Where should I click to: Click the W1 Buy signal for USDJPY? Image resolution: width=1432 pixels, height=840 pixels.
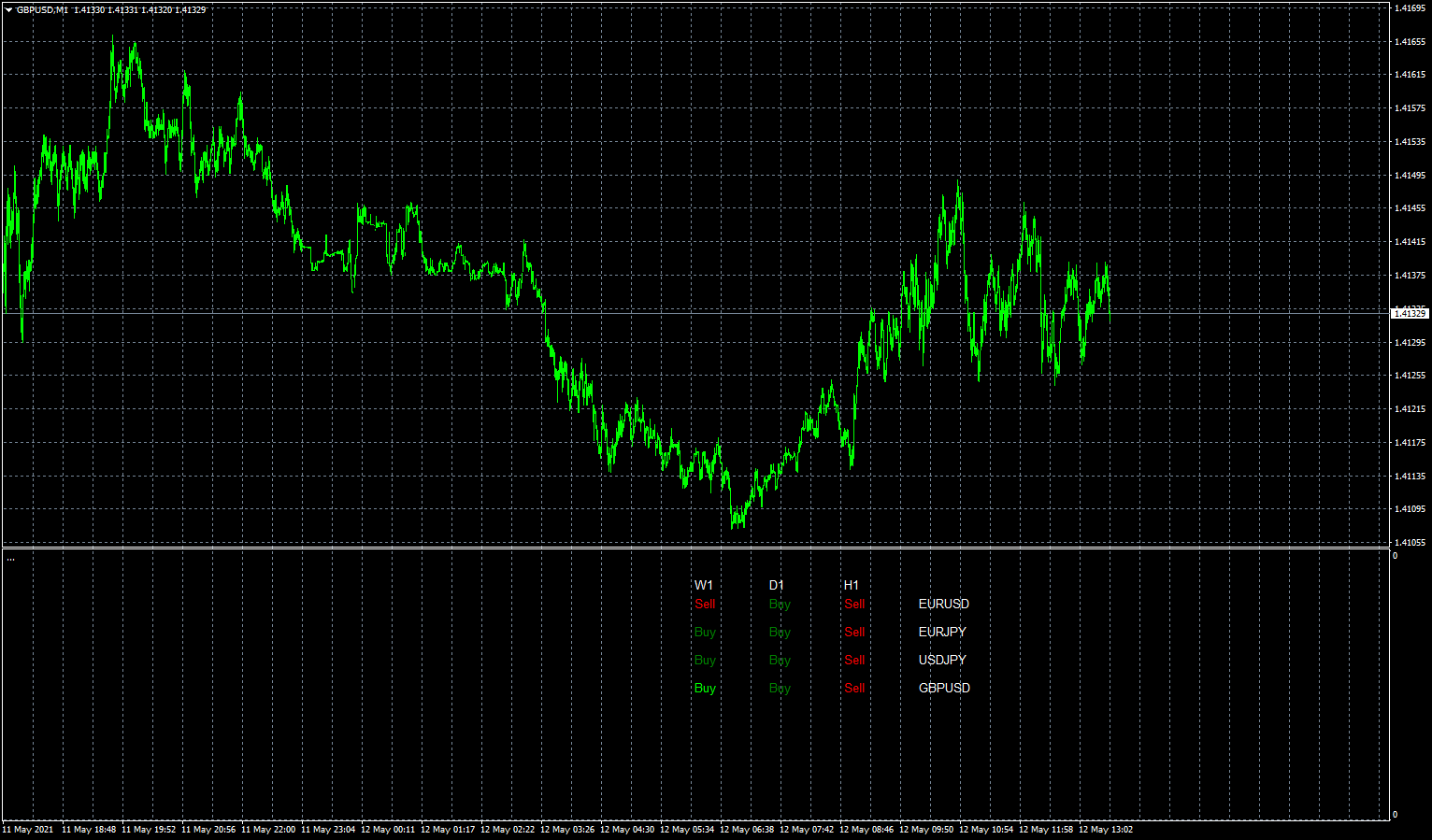point(705,660)
